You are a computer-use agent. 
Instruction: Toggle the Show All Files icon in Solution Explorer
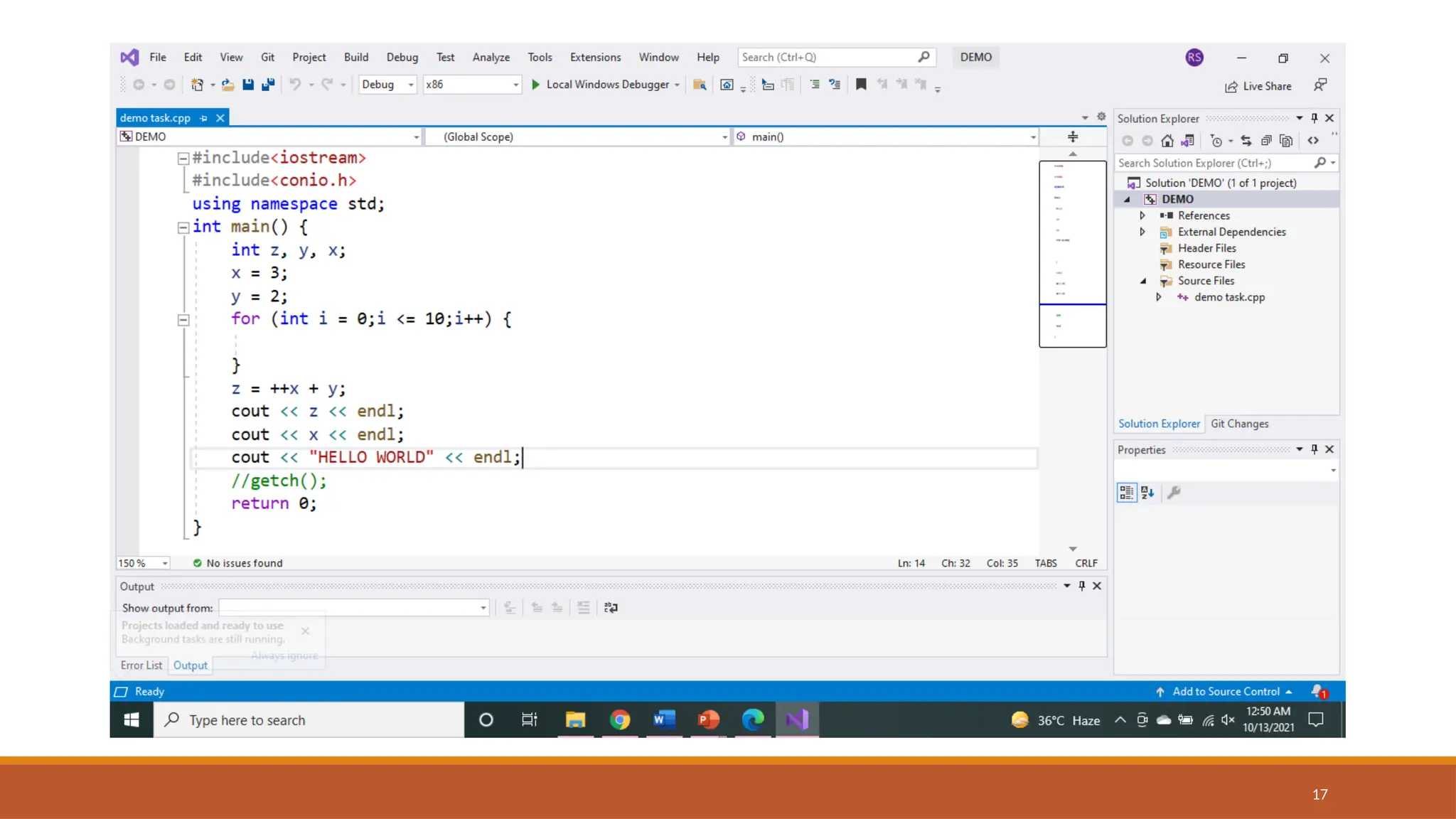[1285, 141]
